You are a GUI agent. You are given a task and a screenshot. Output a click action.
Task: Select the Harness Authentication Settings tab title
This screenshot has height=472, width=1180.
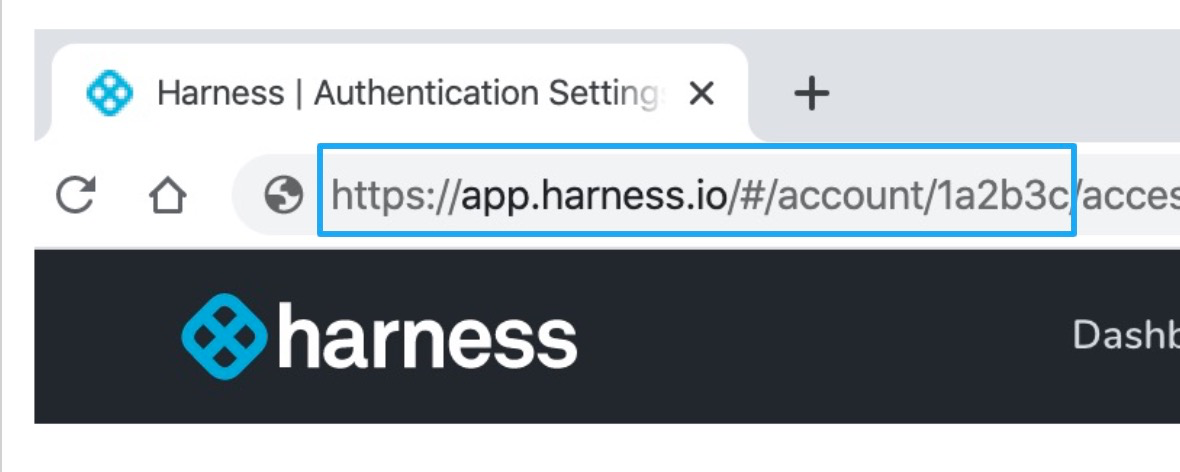click(411, 94)
